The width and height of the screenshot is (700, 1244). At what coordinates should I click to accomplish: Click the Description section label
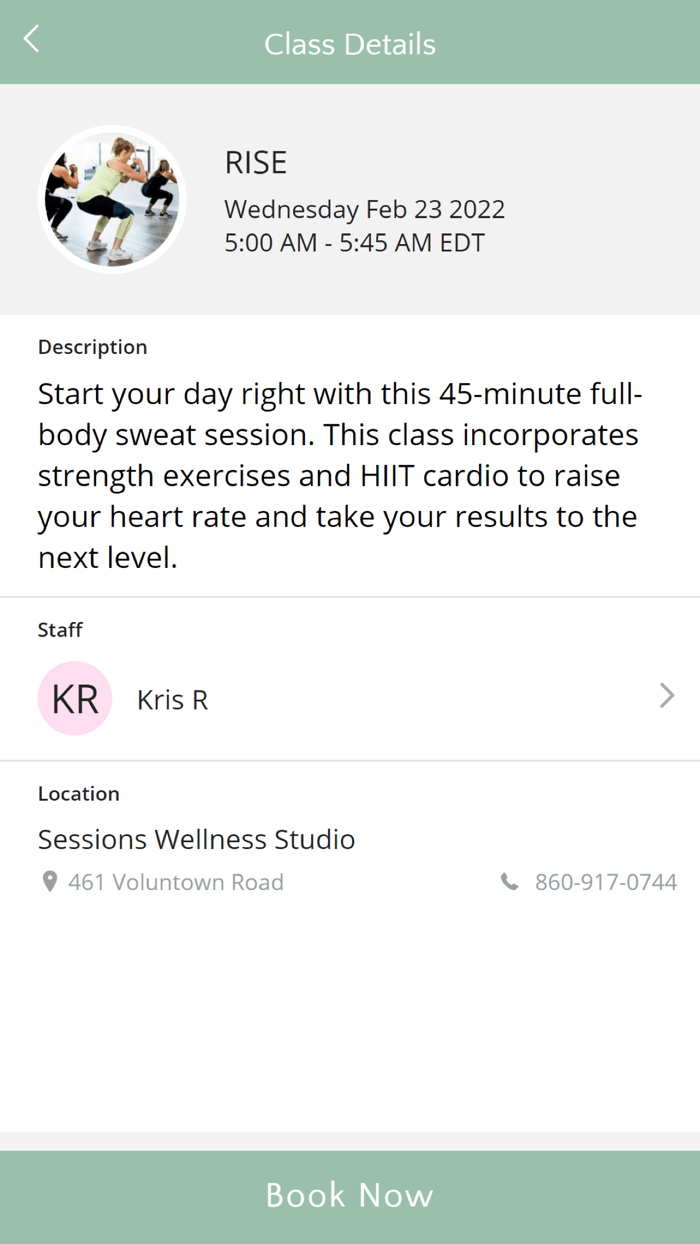pos(92,347)
